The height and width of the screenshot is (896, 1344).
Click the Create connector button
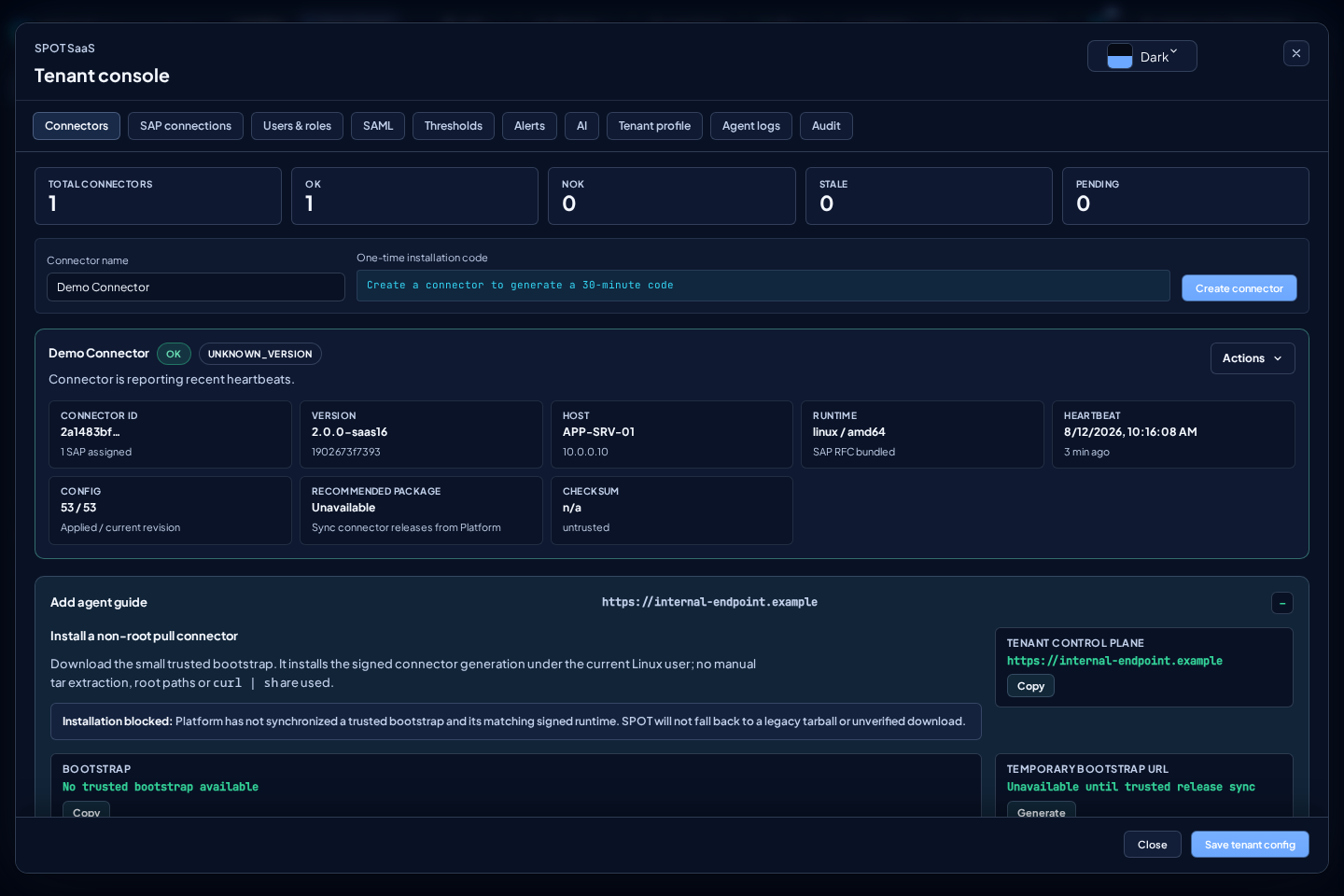[x=1239, y=288]
